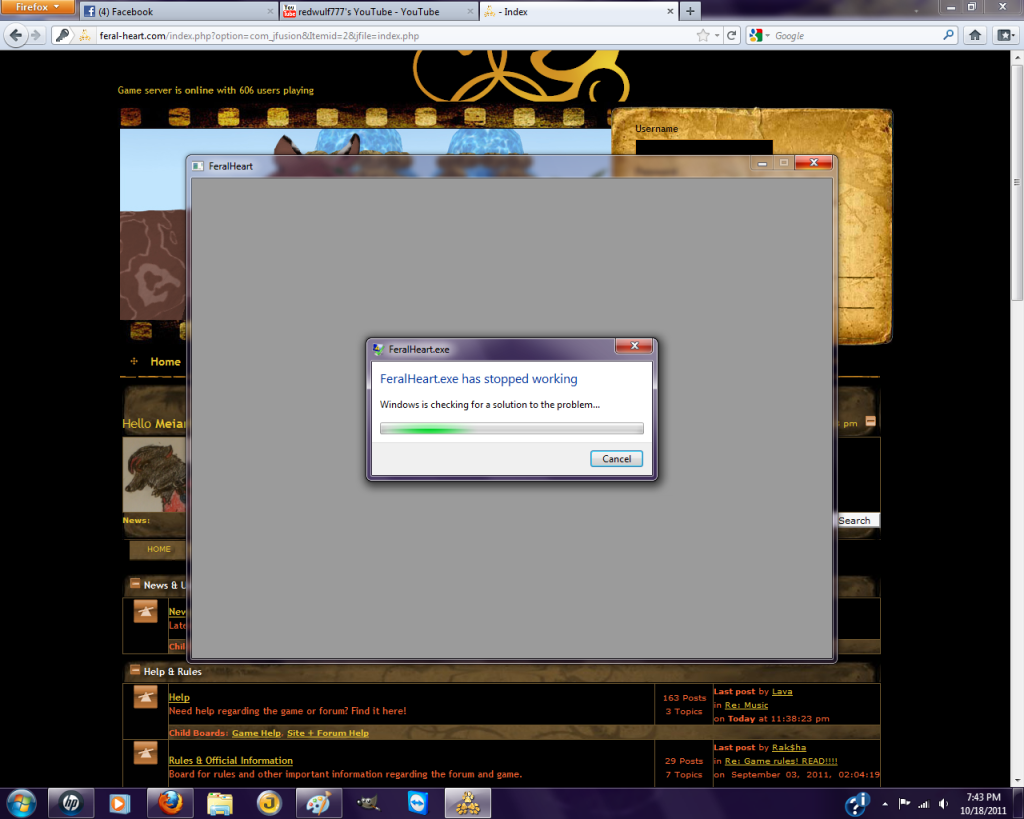View Lava's profile link

pyautogui.click(x=782, y=692)
